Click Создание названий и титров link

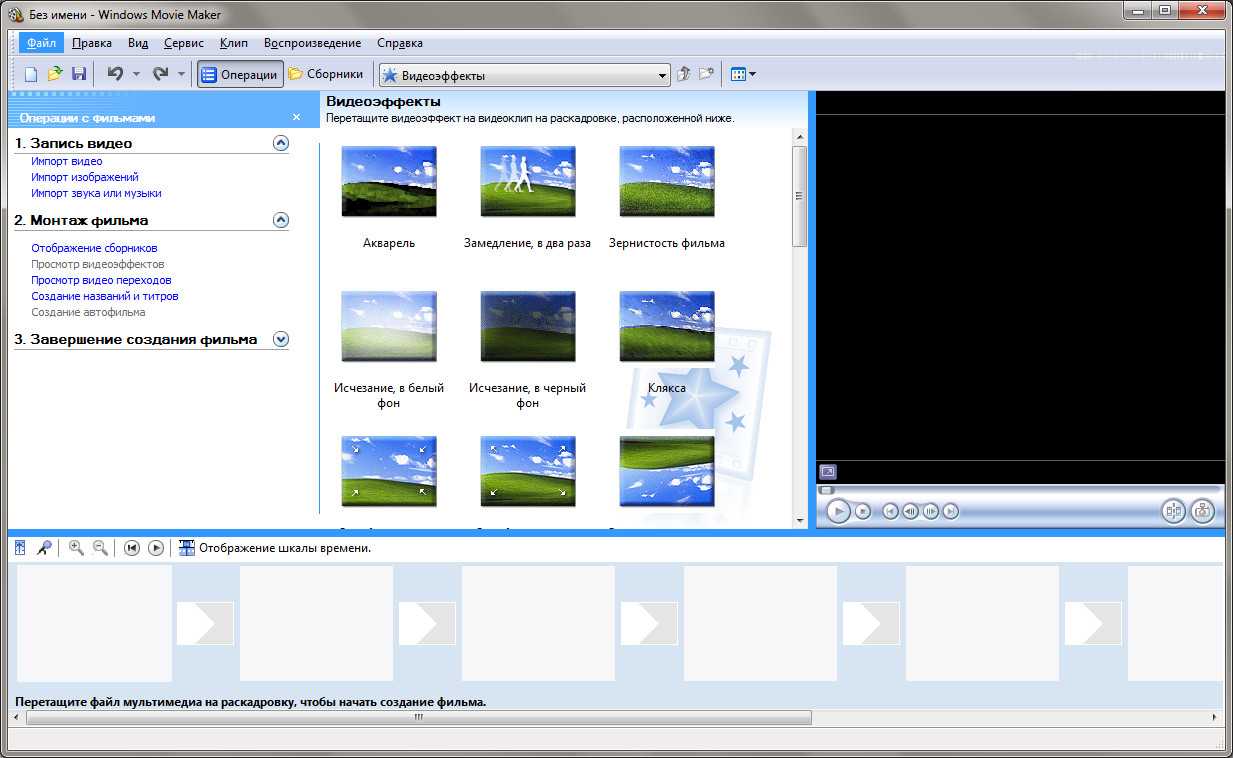coord(104,296)
